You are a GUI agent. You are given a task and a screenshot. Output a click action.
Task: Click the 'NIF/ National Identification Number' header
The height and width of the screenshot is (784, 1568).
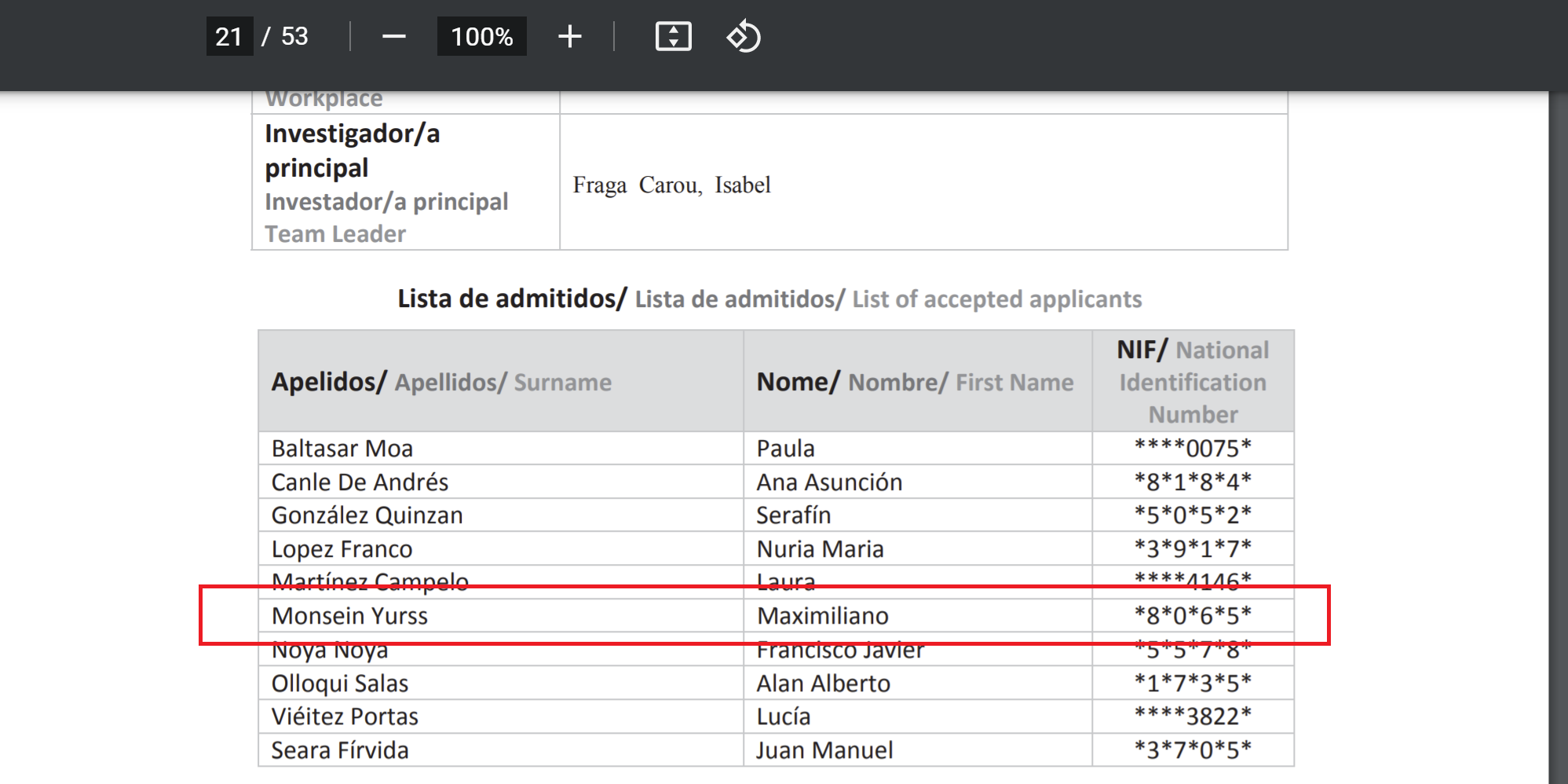pyautogui.click(x=1193, y=382)
